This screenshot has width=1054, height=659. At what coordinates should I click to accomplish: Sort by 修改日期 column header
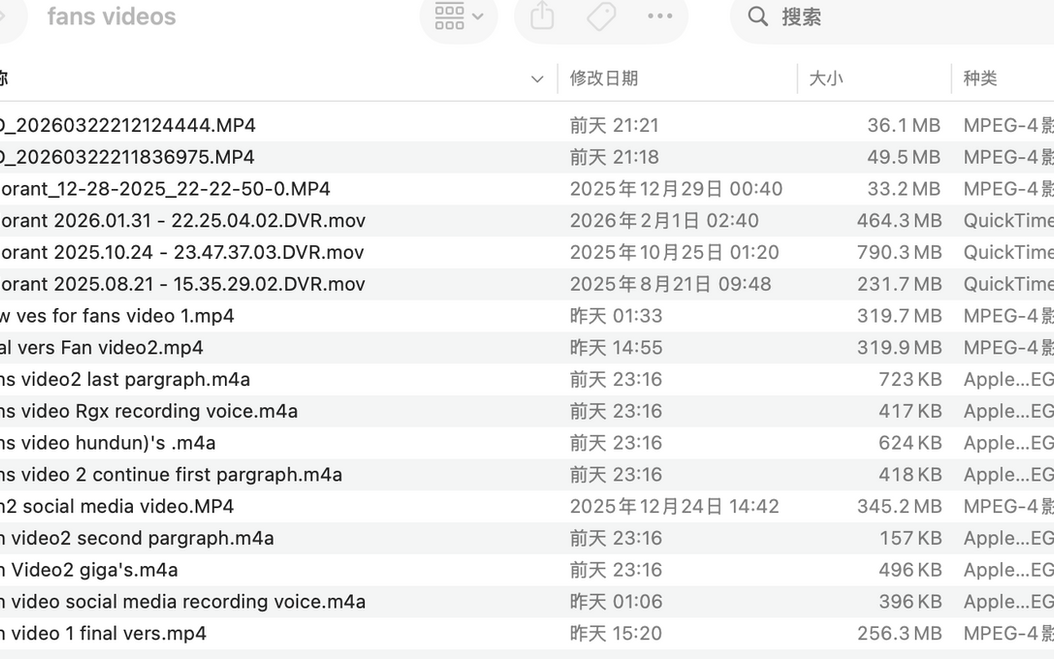(604, 78)
